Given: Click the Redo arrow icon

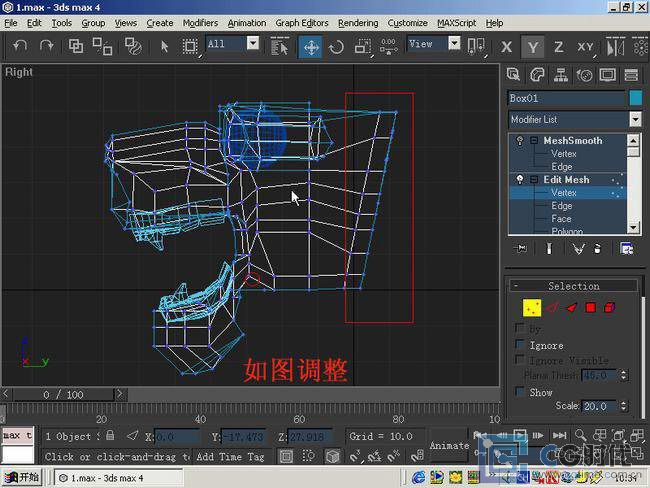Looking at the screenshot, I should (46, 46).
